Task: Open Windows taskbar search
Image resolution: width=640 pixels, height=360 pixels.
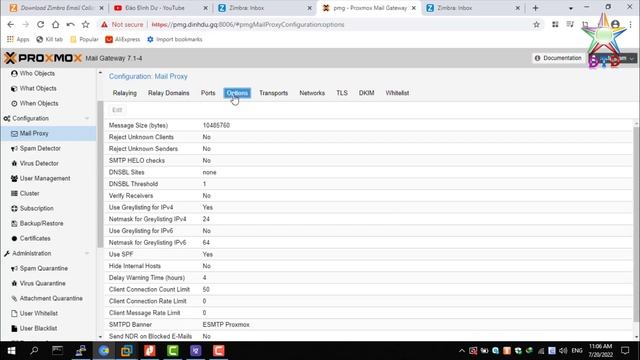Action: (x=34, y=351)
